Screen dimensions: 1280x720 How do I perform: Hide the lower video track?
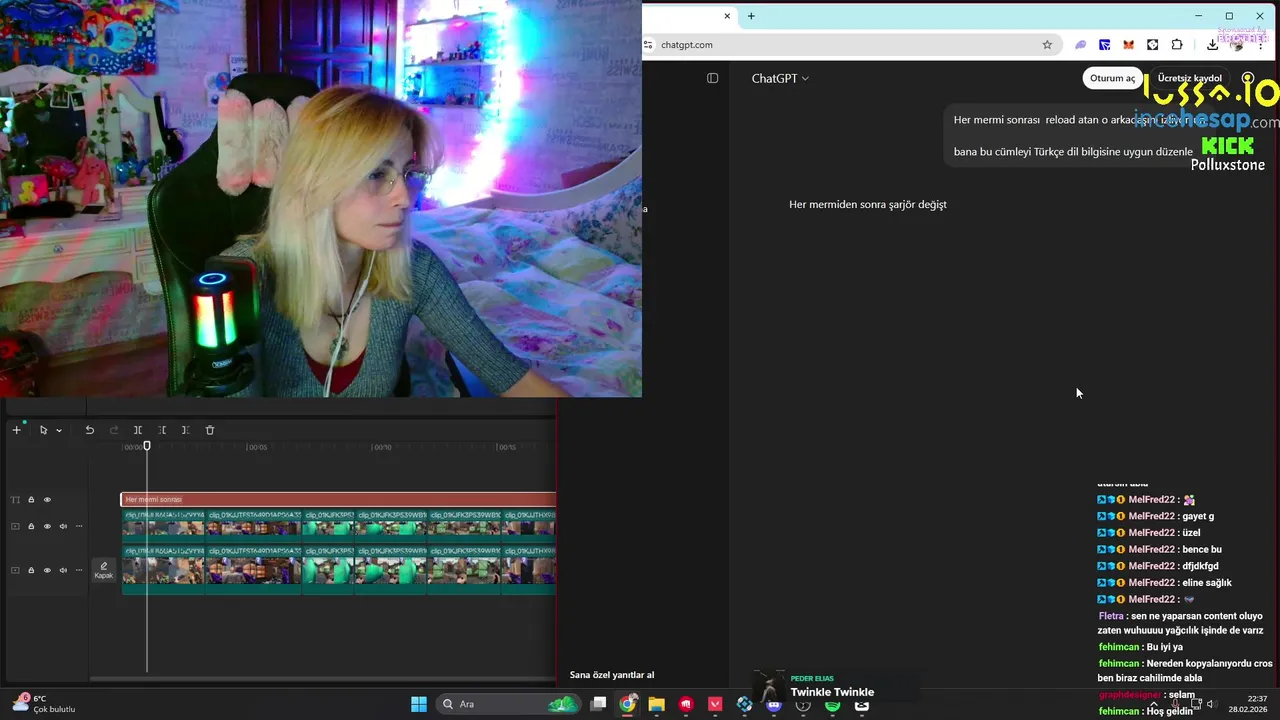pyautogui.click(x=47, y=570)
